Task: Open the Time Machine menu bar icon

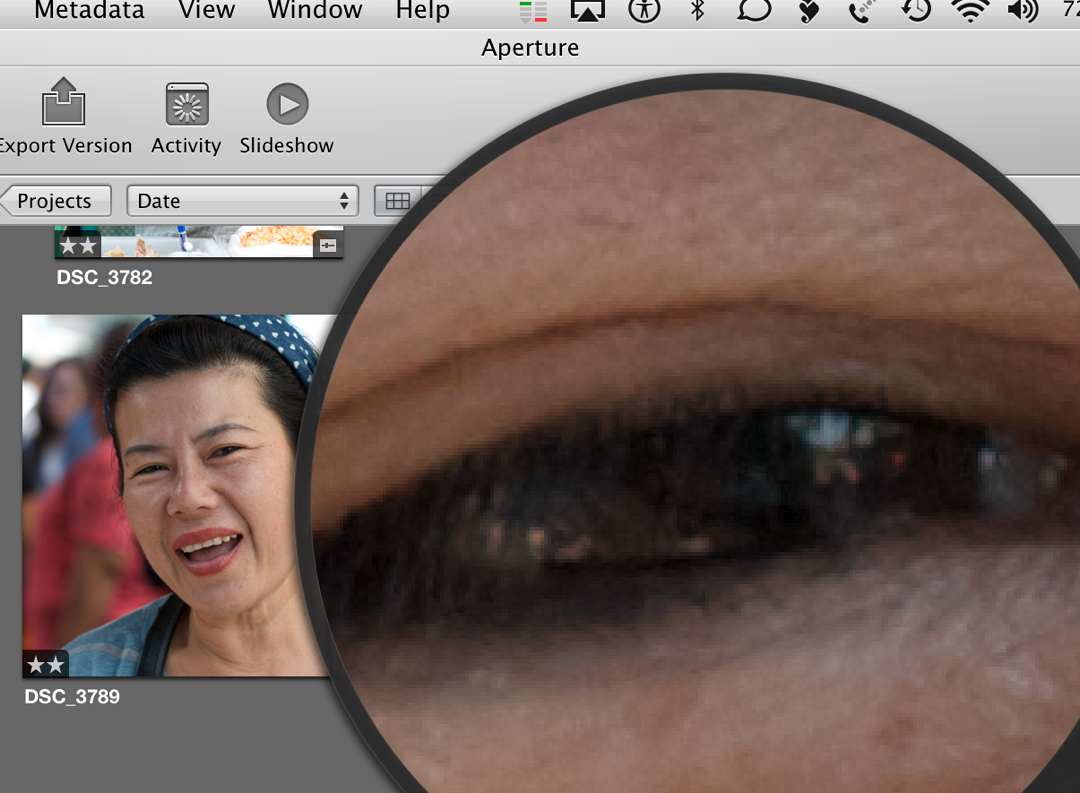Action: coord(916,10)
